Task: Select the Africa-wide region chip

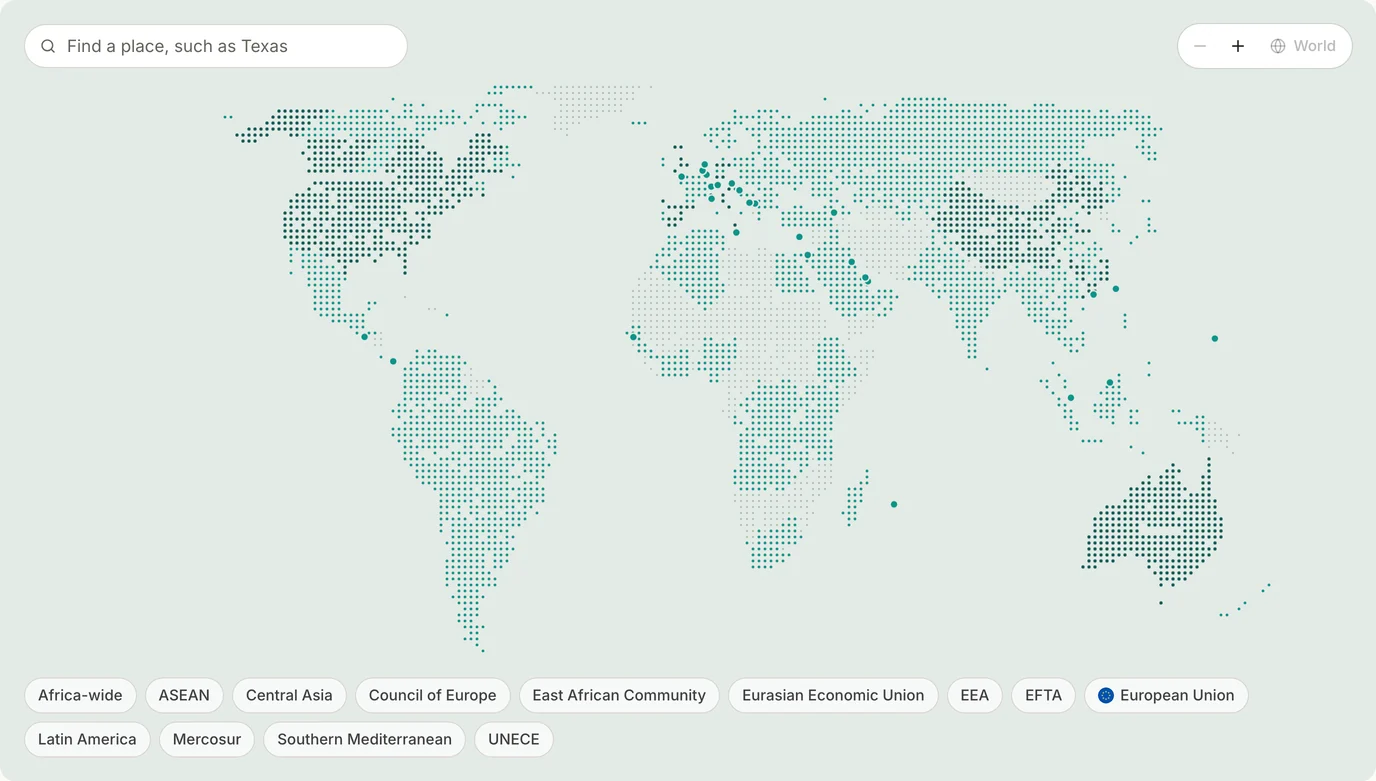Action: click(x=80, y=695)
